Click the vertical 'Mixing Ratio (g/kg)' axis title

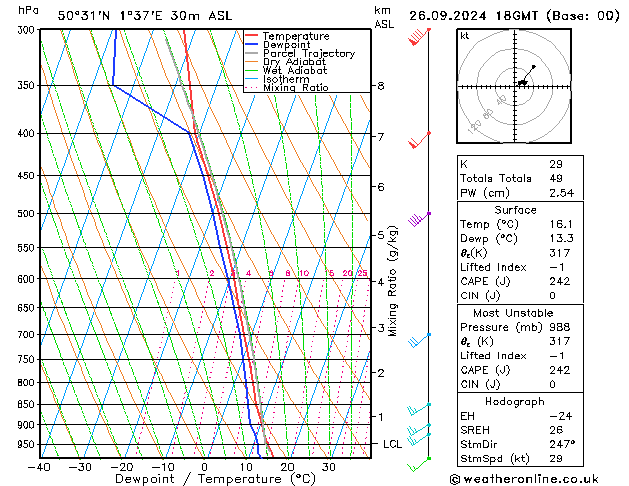(392, 281)
